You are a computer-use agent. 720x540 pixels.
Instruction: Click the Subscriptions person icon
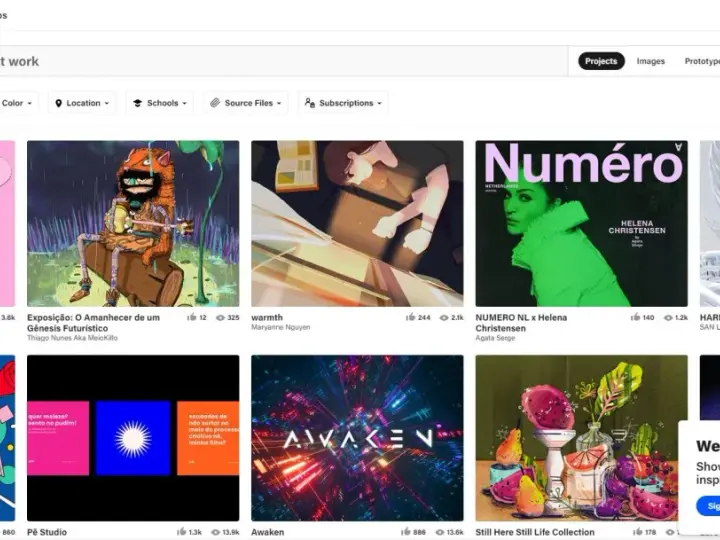pos(309,103)
